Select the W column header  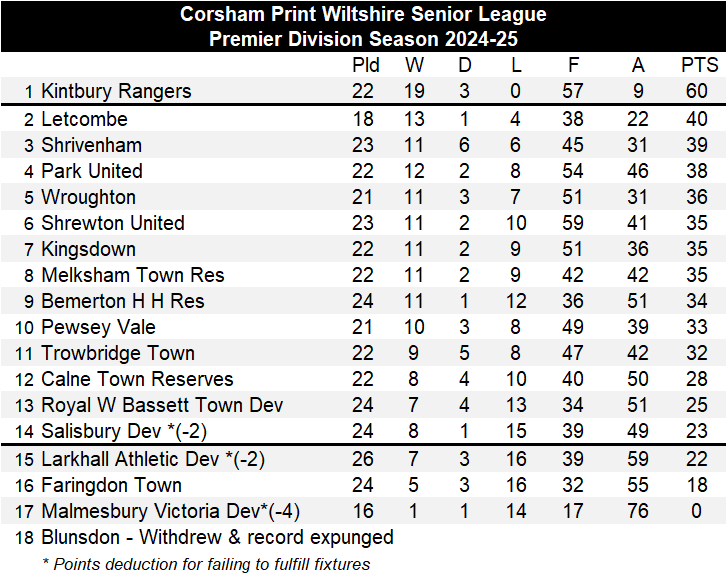coord(414,65)
